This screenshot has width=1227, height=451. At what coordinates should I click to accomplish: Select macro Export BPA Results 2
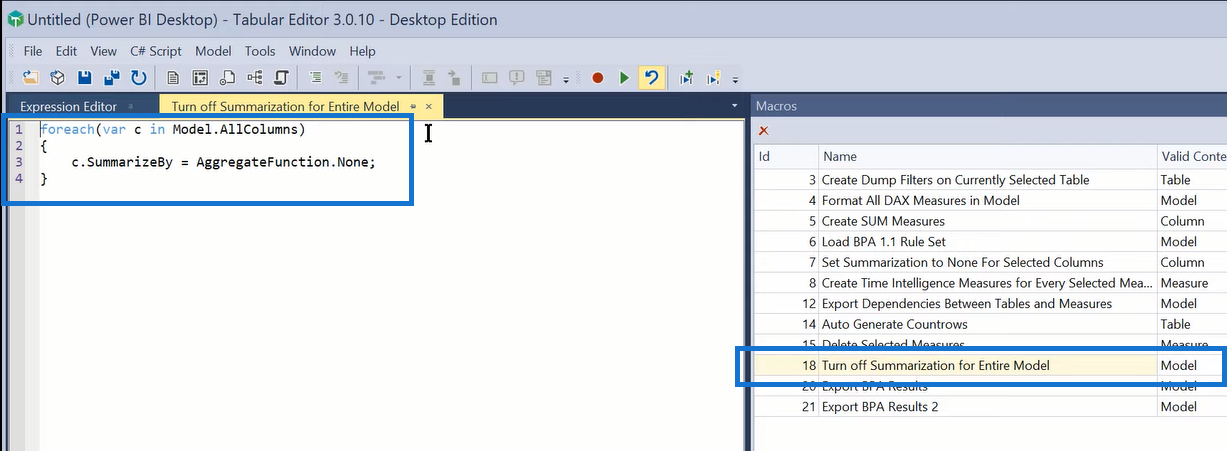click(x=990, y=407)
